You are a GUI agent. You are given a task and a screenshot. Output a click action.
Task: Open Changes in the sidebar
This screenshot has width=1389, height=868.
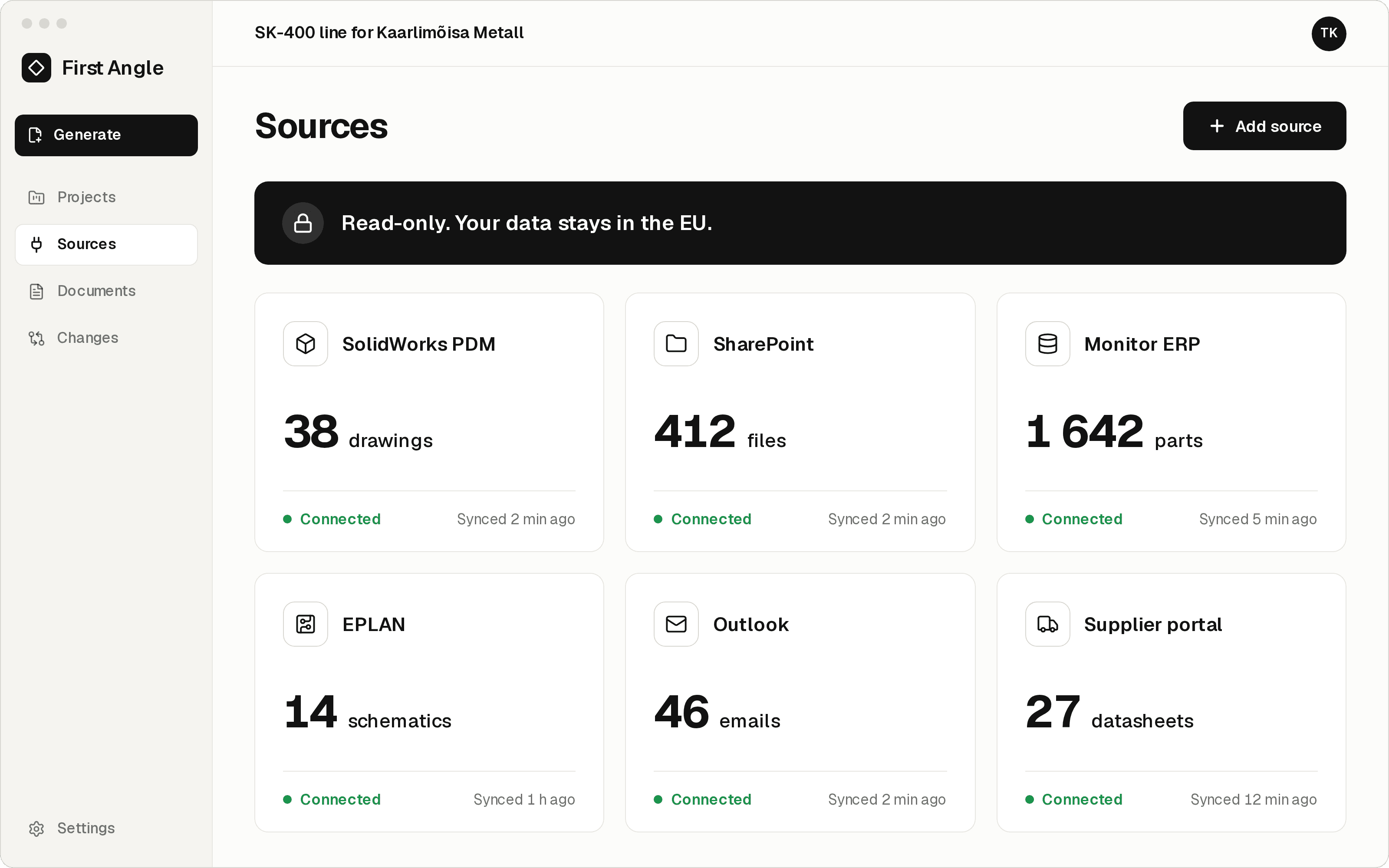pyautogui.click(x=106, y=338)
